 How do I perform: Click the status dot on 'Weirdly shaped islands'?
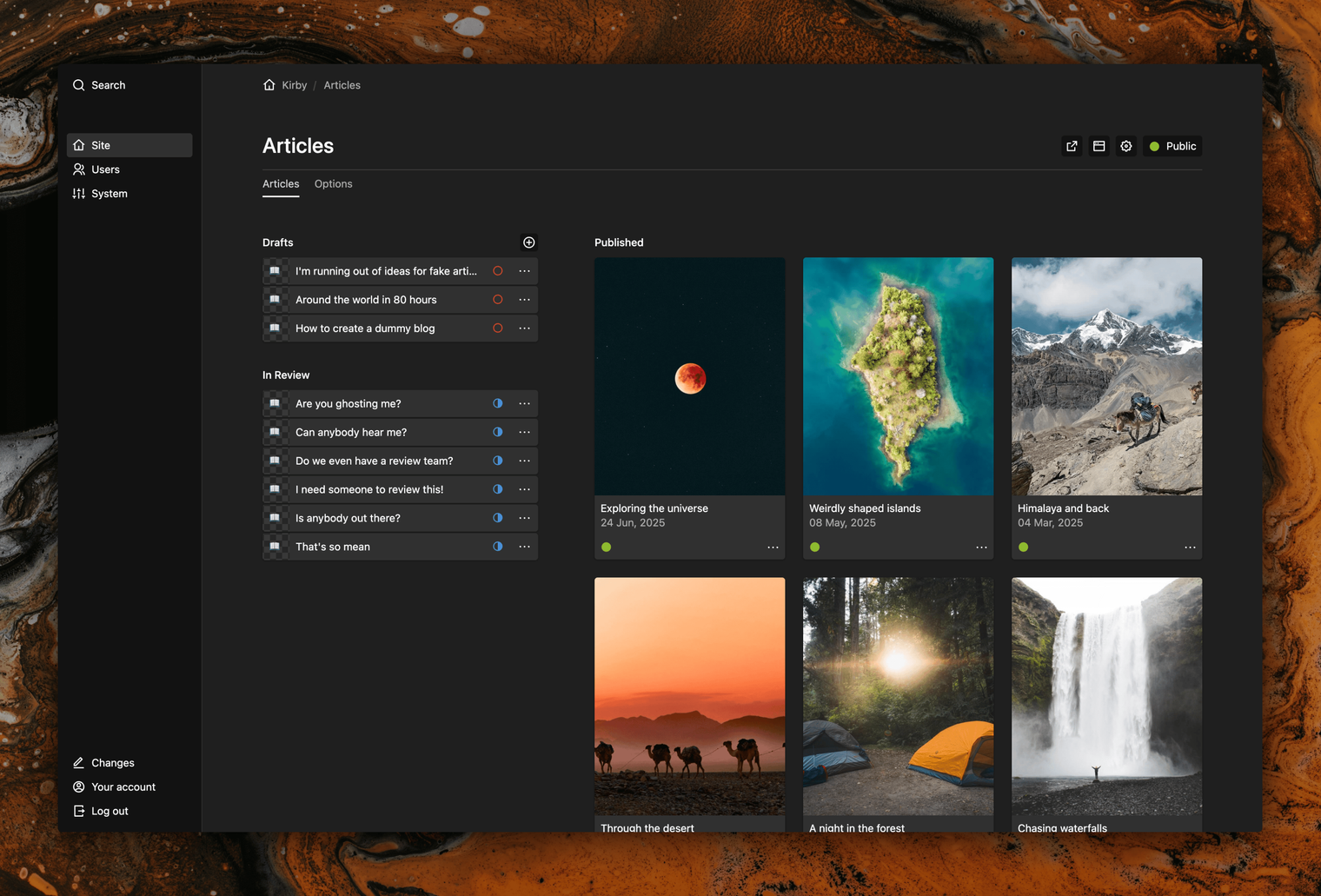coord(815,548)
